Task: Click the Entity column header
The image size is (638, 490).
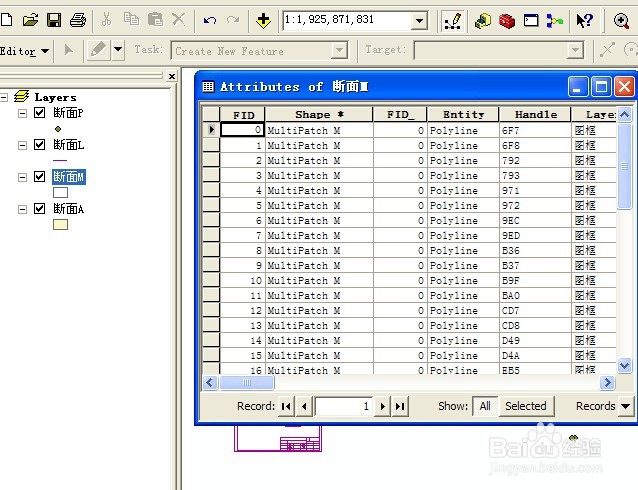Action: coord(463,115)
